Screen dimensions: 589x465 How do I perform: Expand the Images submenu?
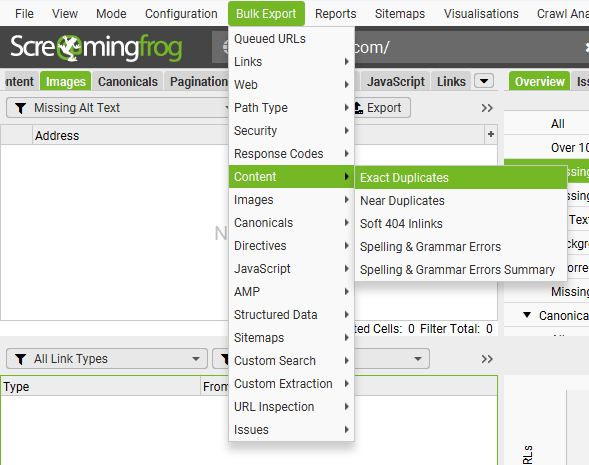point(291,200)
